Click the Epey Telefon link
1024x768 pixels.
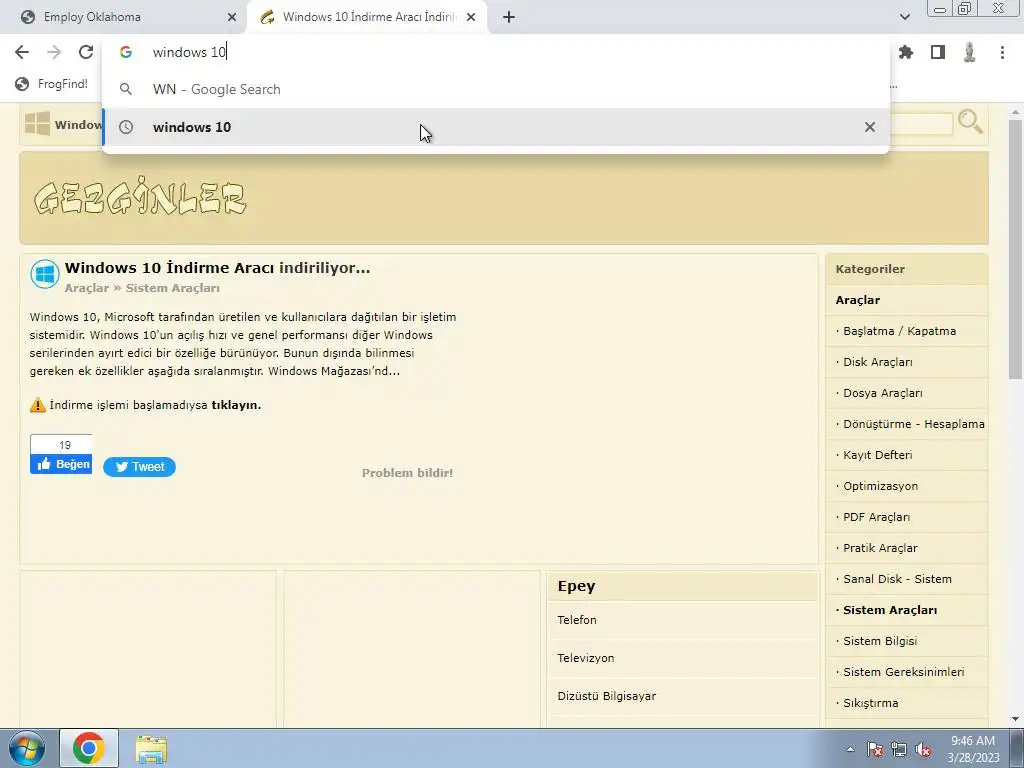pyautogui.click(x=577, y=620)
